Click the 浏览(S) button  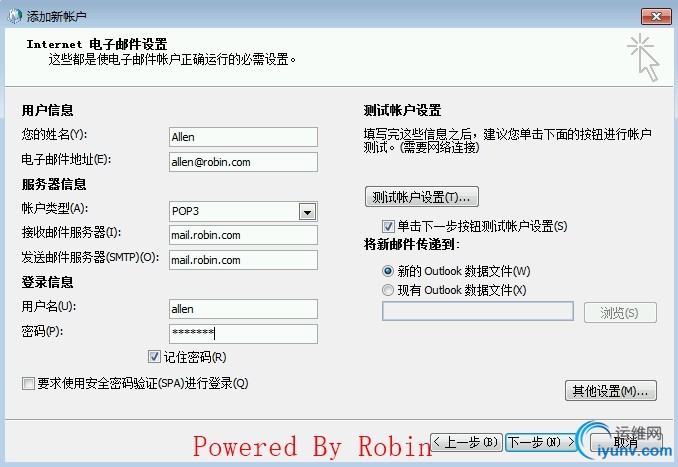620,312
